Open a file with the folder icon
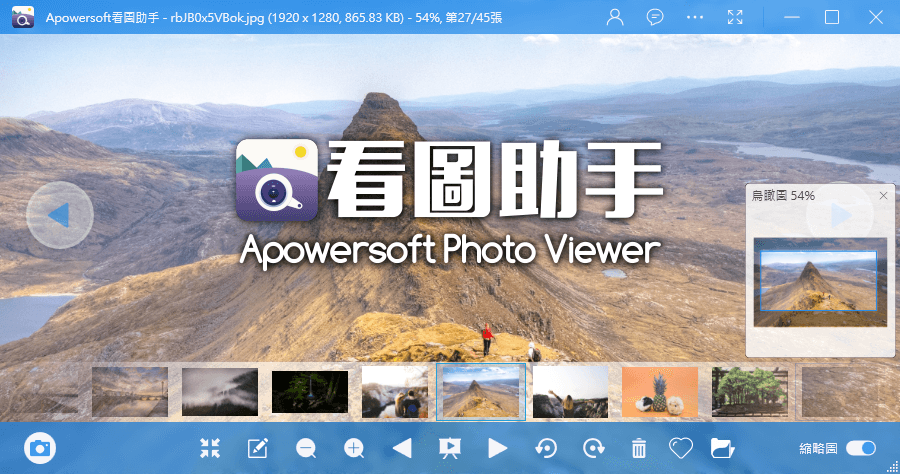The image size is (900, 474). coord(722,448)
